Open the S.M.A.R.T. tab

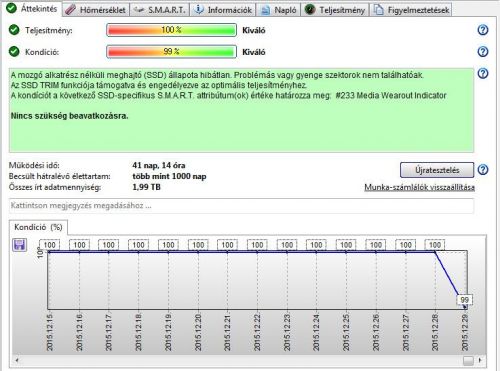[160, 10]
